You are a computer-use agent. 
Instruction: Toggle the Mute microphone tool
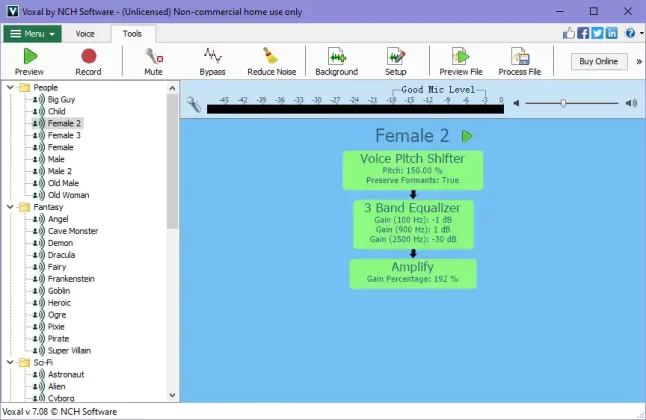(153, 61)
